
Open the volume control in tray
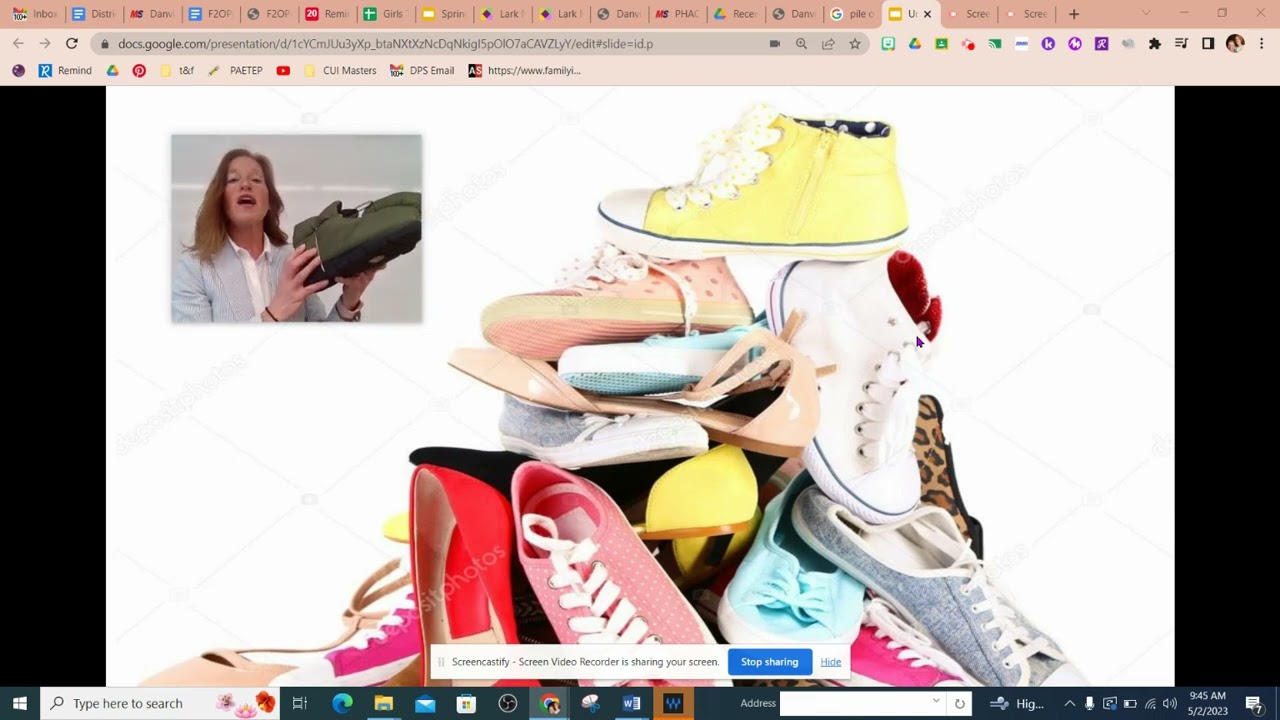point(1169,703)
